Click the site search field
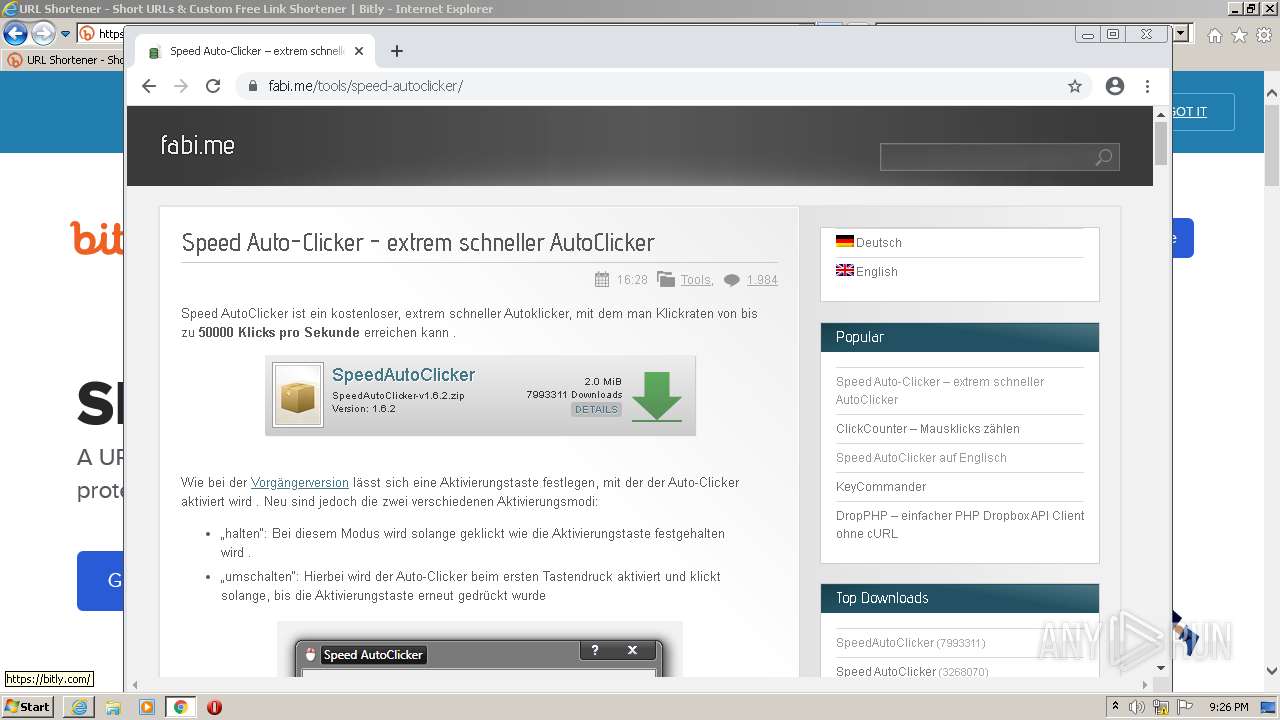This screenshot has width=1280, height=720. coord(987,157)
